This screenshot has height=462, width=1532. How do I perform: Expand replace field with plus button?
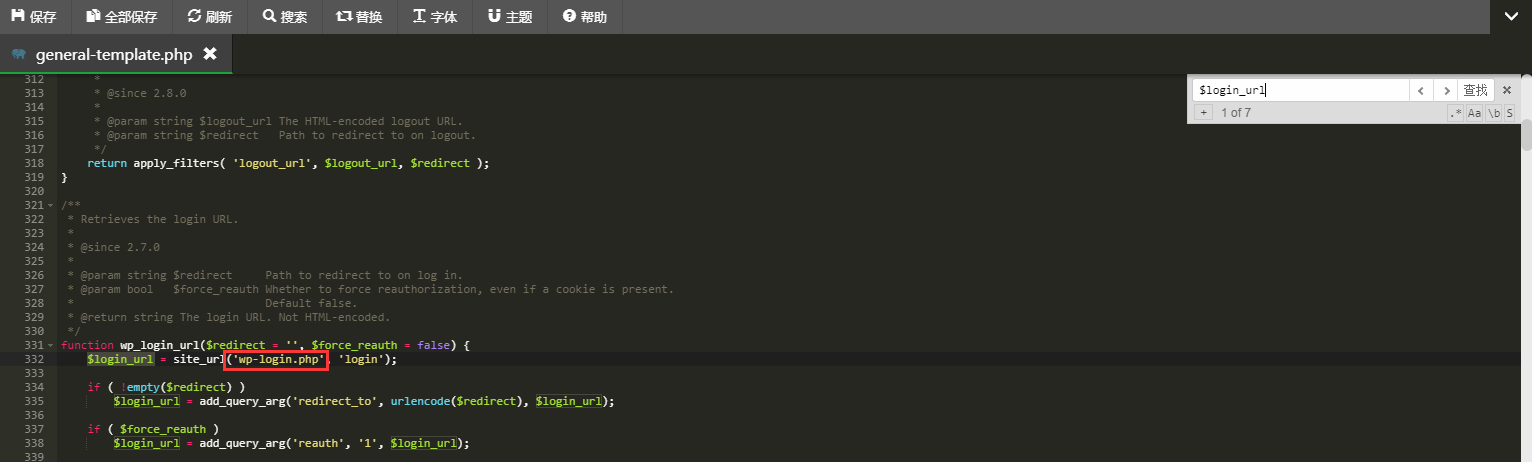click(x=1204, y=113)
